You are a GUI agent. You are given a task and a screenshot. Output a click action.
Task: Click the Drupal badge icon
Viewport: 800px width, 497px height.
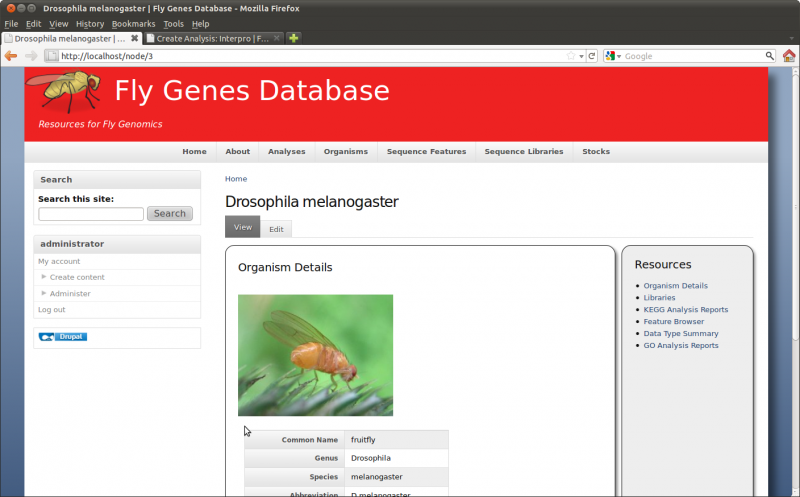63,337
